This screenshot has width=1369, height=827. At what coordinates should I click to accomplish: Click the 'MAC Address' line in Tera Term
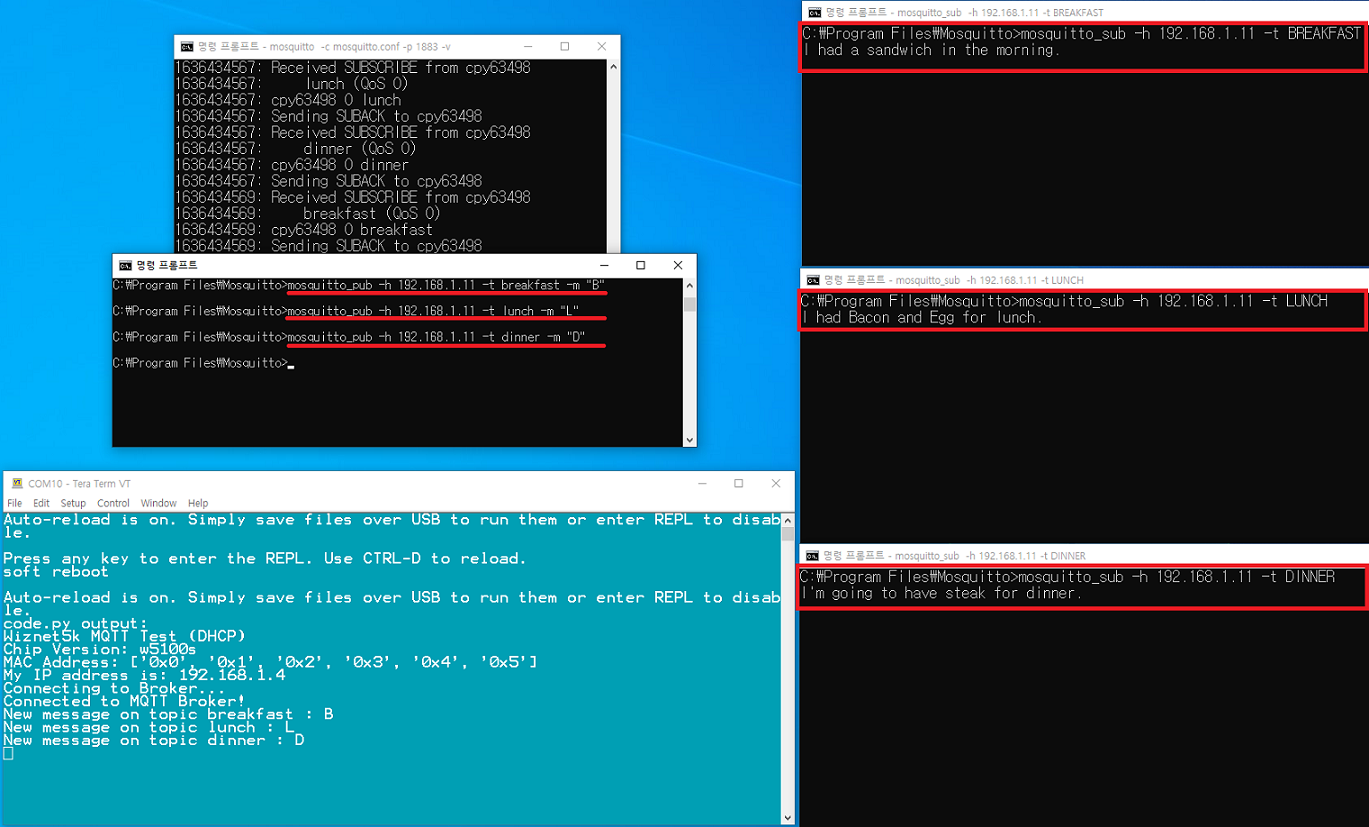[270, 662]
